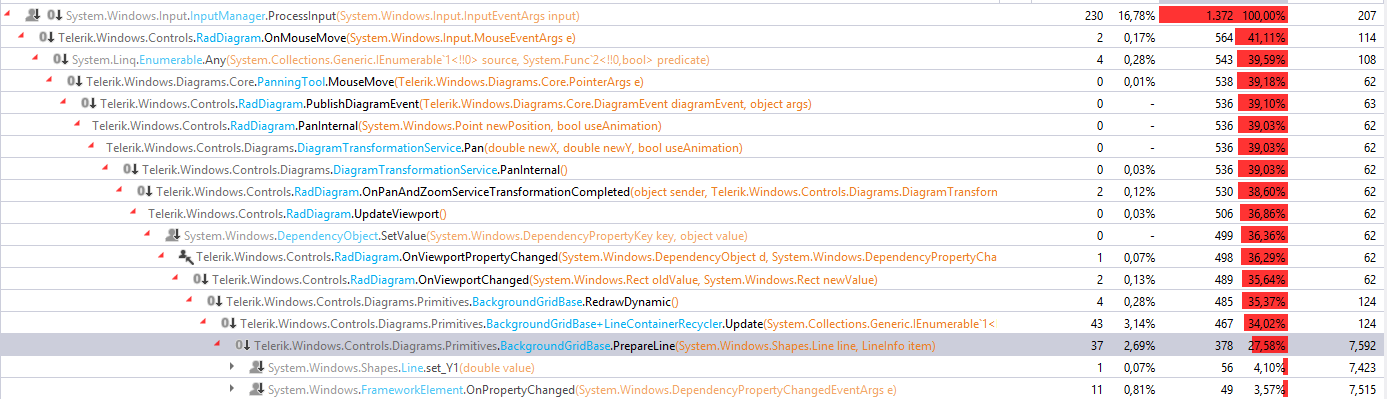Expand the FrameworkElement.OnPropertyChanged node
The width and height of the screenshot is (1387, 399).
pyautogui.click(x=232, y=389)
